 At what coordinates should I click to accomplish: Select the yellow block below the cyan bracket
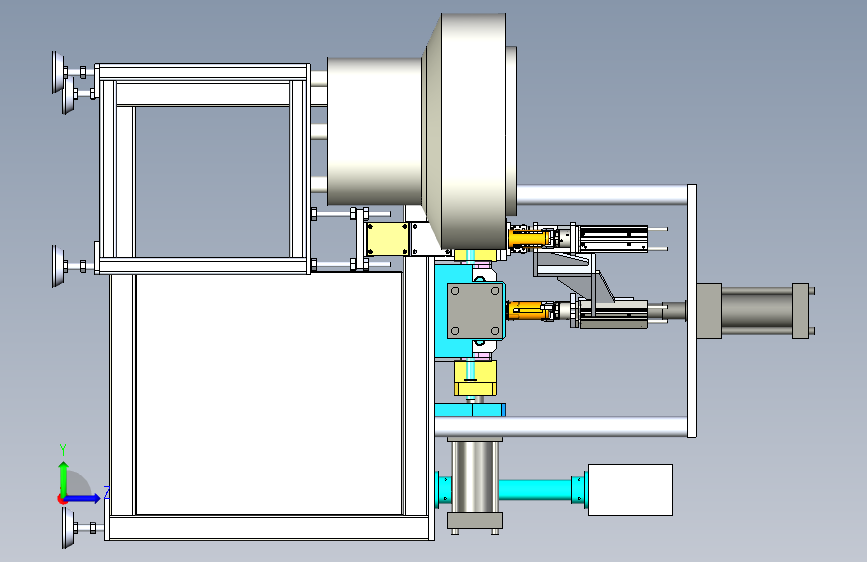pyautogui.click(x=476, y=378)
